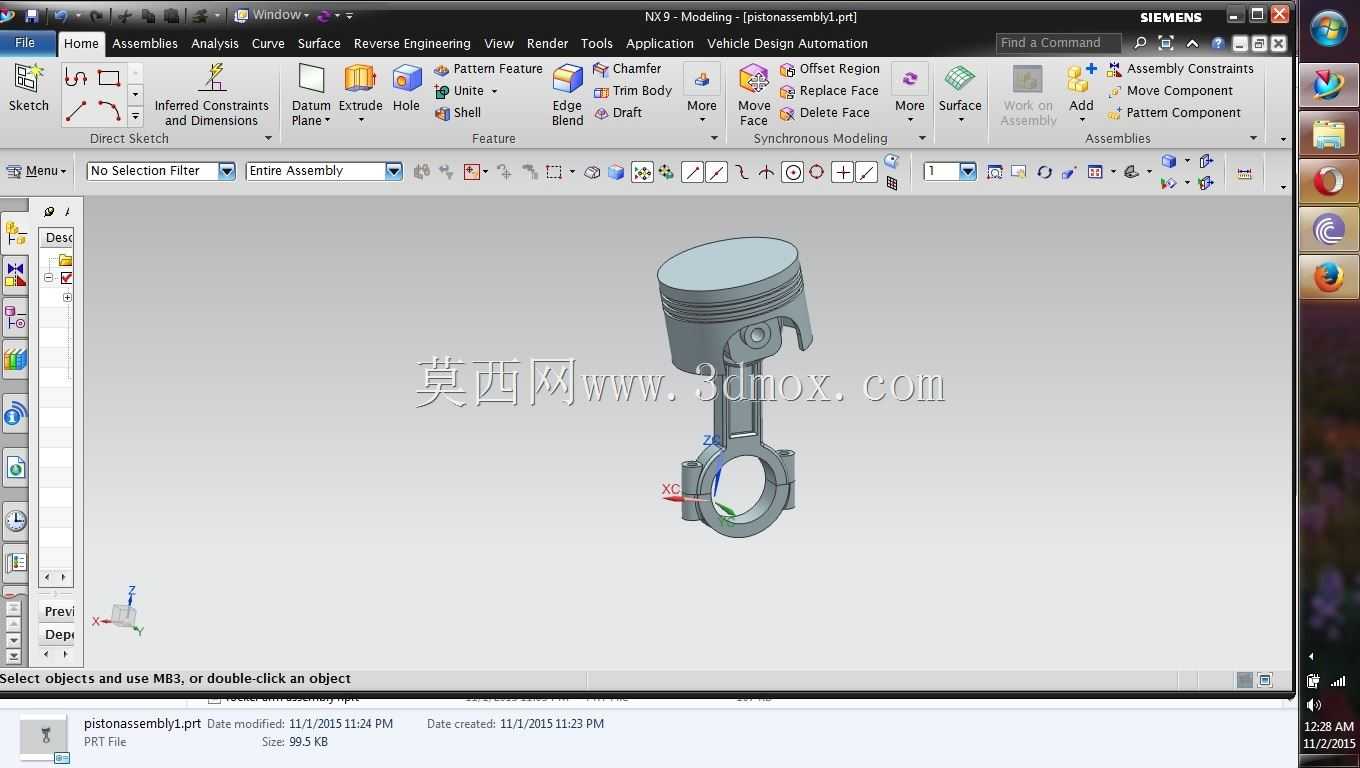This screenshot has width=1360, height=768.
Task: Switch to the Curve ribbon tab
Action: [268, 44]
